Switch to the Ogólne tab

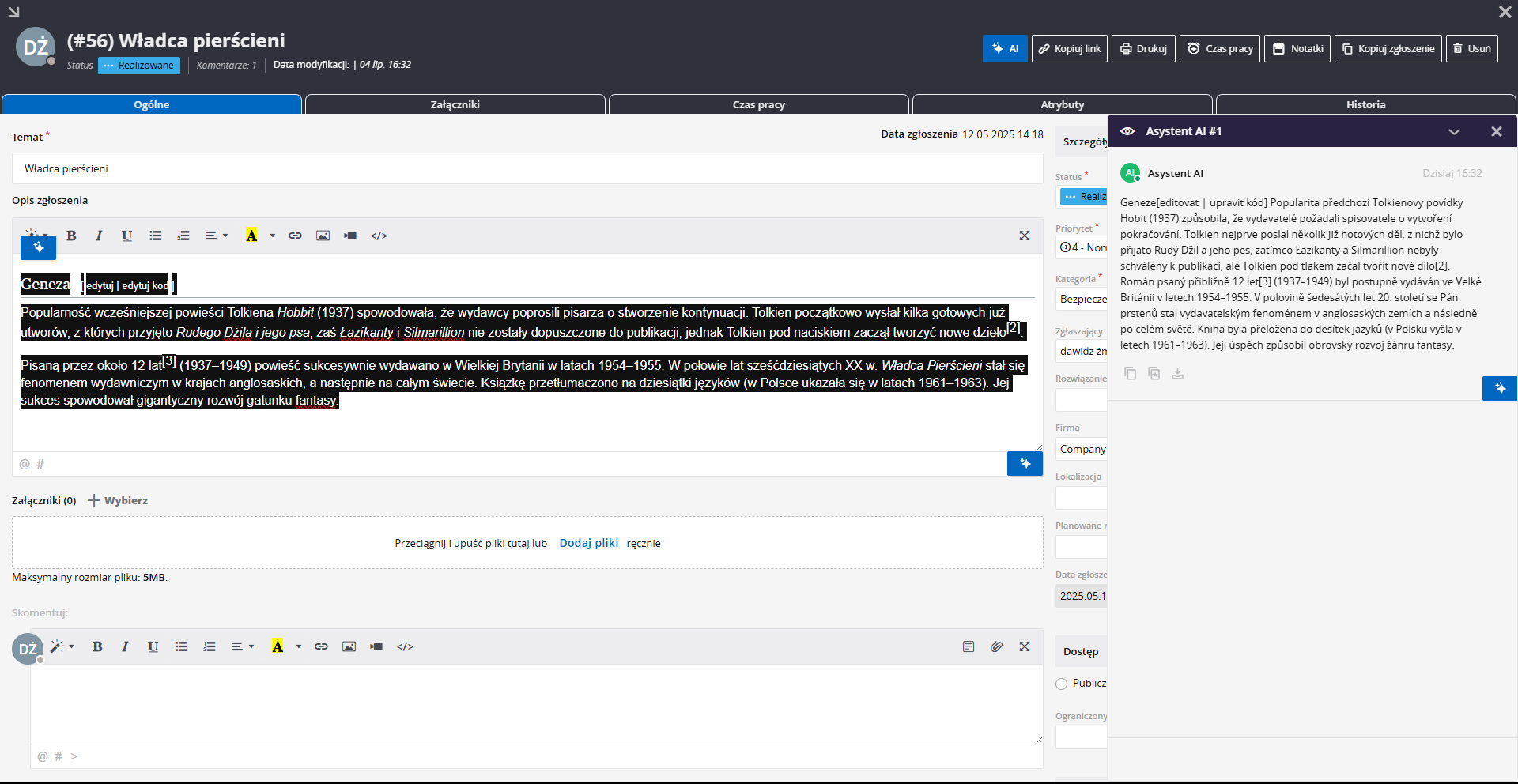click(x=152, y=104)
